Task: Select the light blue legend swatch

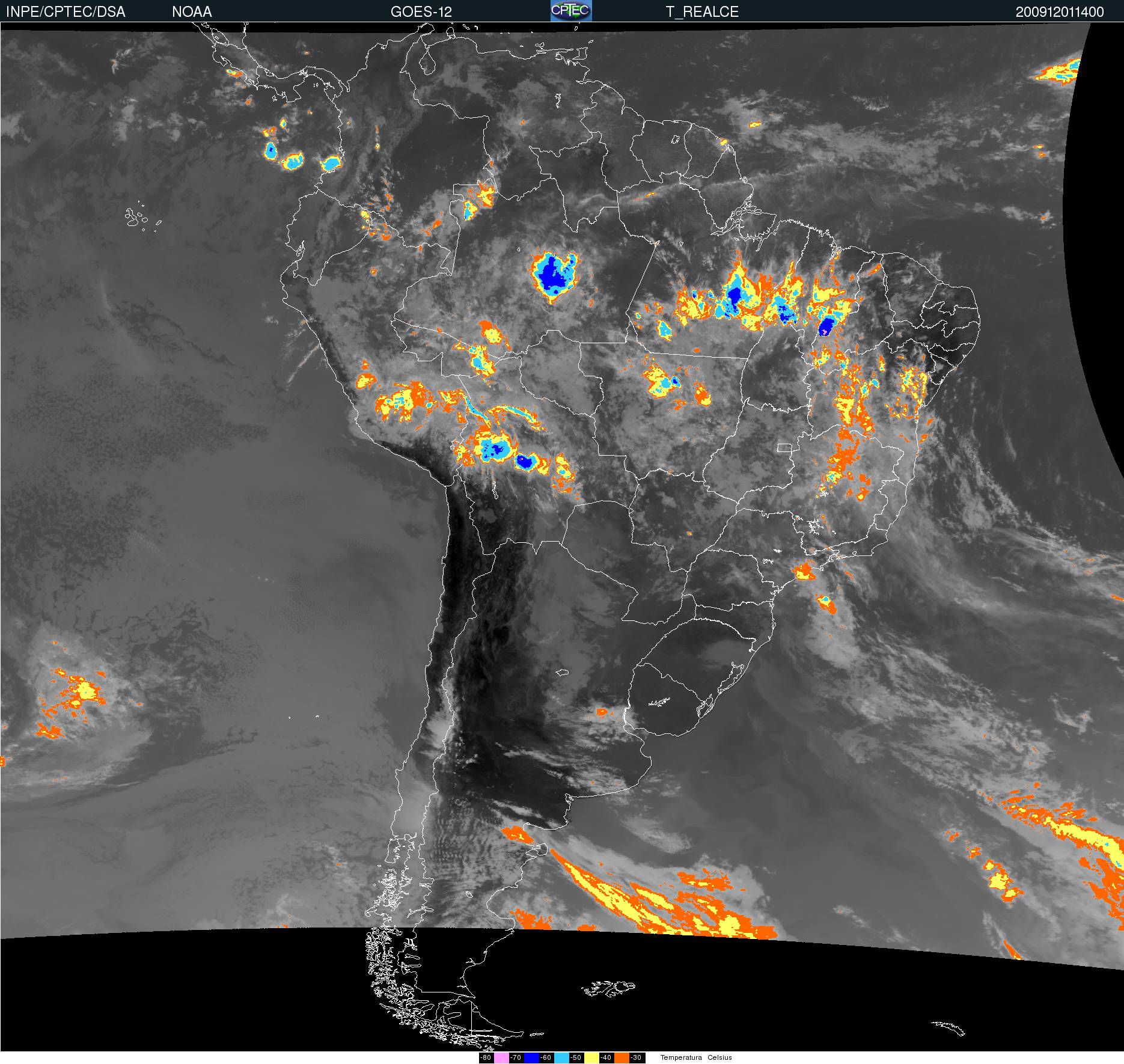Action: (x=561, y=1057)
